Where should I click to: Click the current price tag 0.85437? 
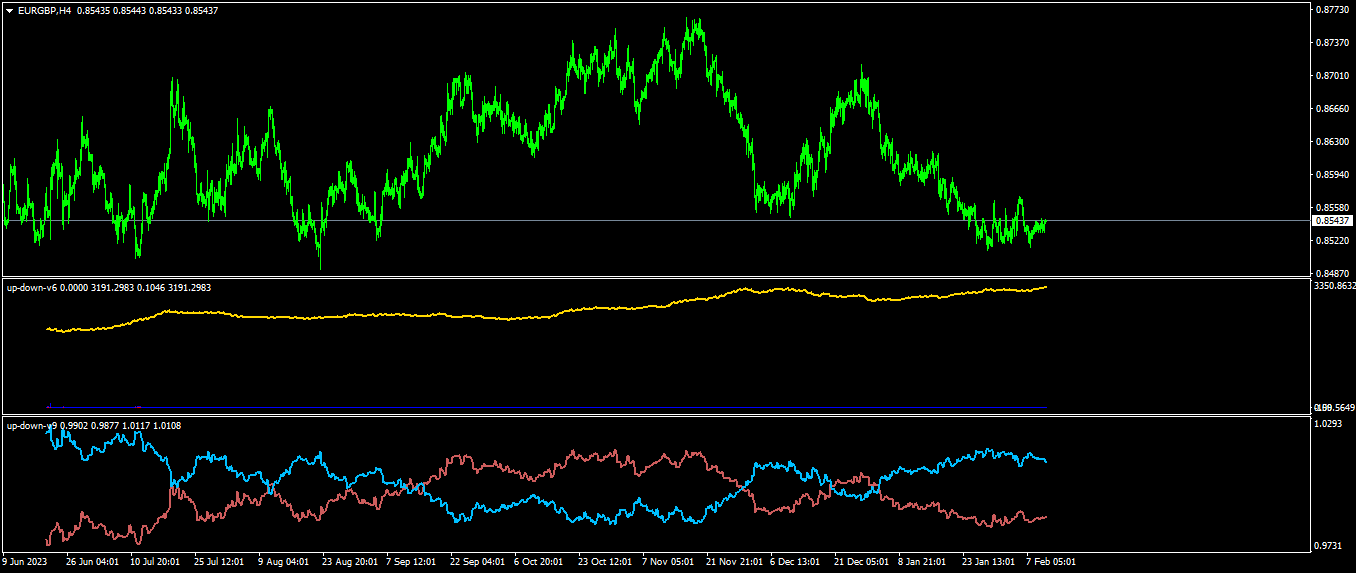click(1332, 220)
